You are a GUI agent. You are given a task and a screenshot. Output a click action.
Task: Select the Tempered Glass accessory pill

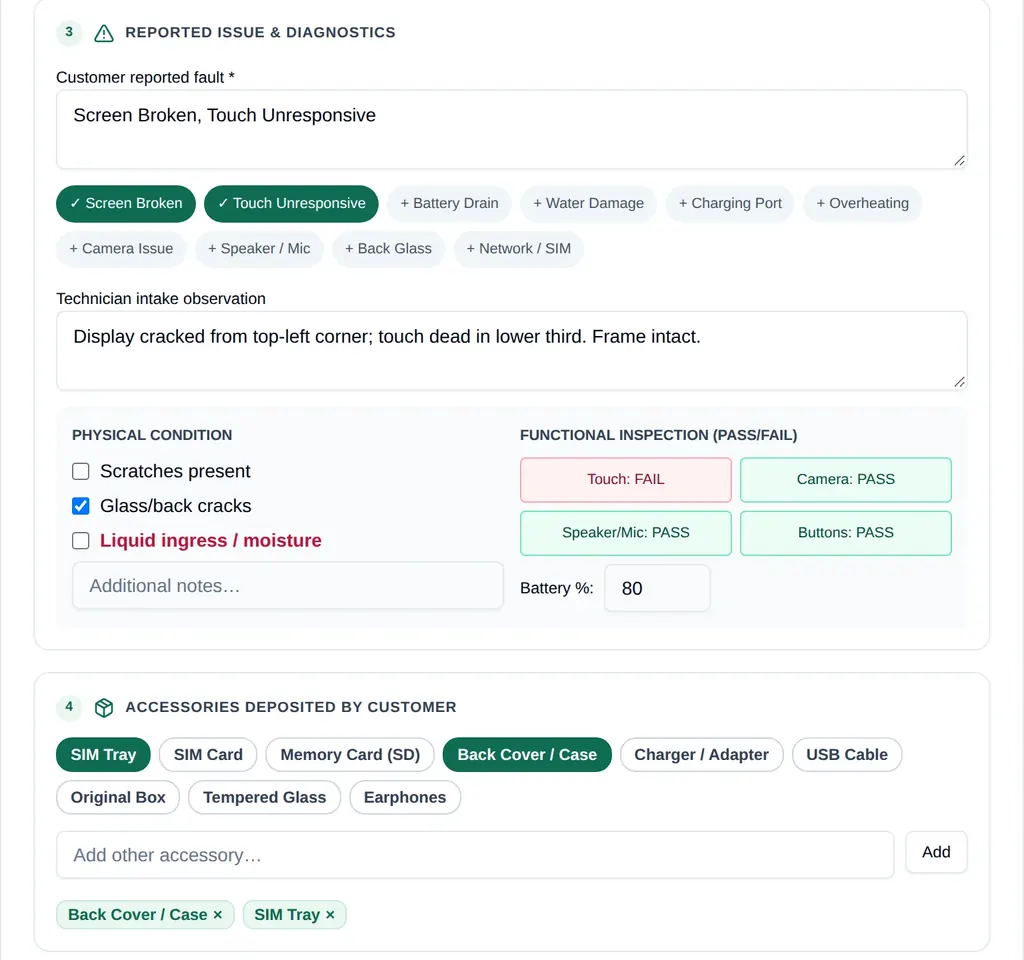[x=264, y=798]
